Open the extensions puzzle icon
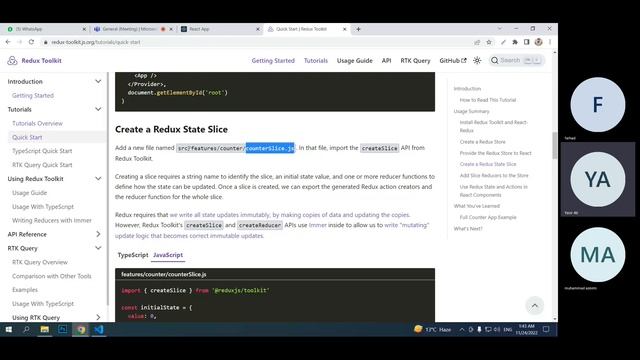Screen dimensions: 640x360 [x=515, y=42]
